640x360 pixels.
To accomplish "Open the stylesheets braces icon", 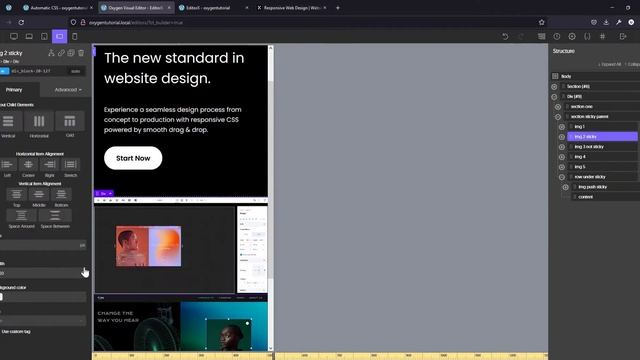I will tap(587, 36).
